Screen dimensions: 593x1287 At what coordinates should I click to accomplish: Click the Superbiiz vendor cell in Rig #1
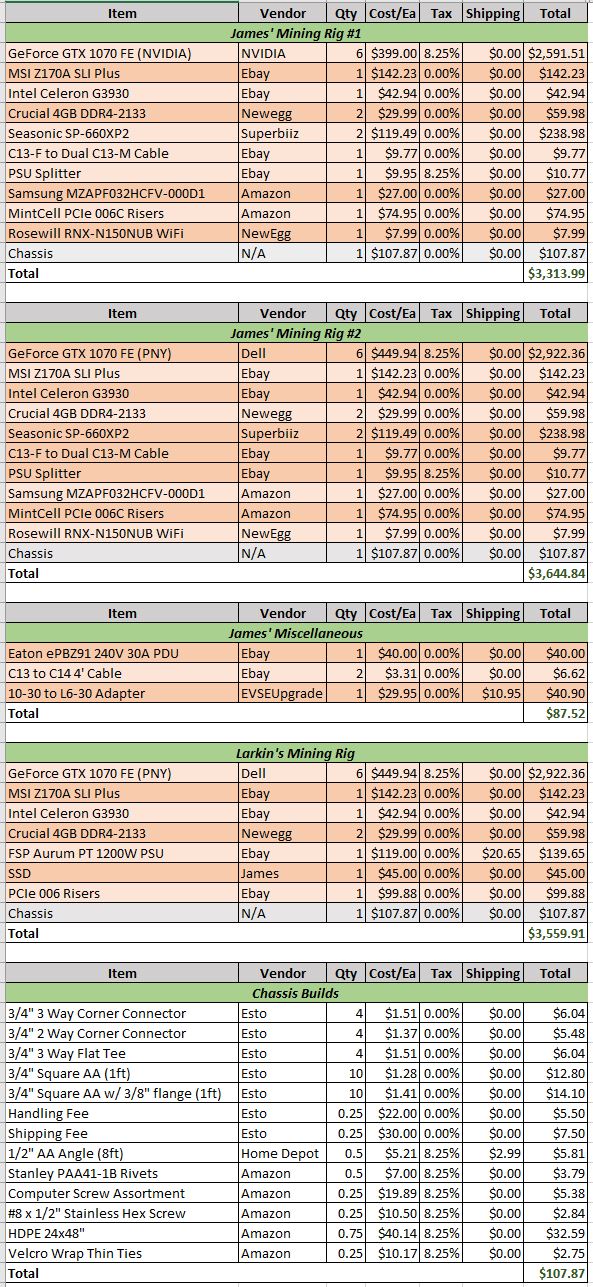point(283,133)
